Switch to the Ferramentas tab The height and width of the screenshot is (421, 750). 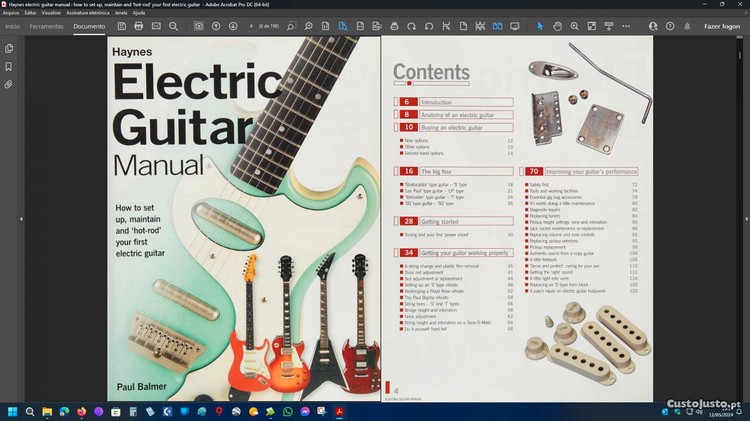point(47,25)
